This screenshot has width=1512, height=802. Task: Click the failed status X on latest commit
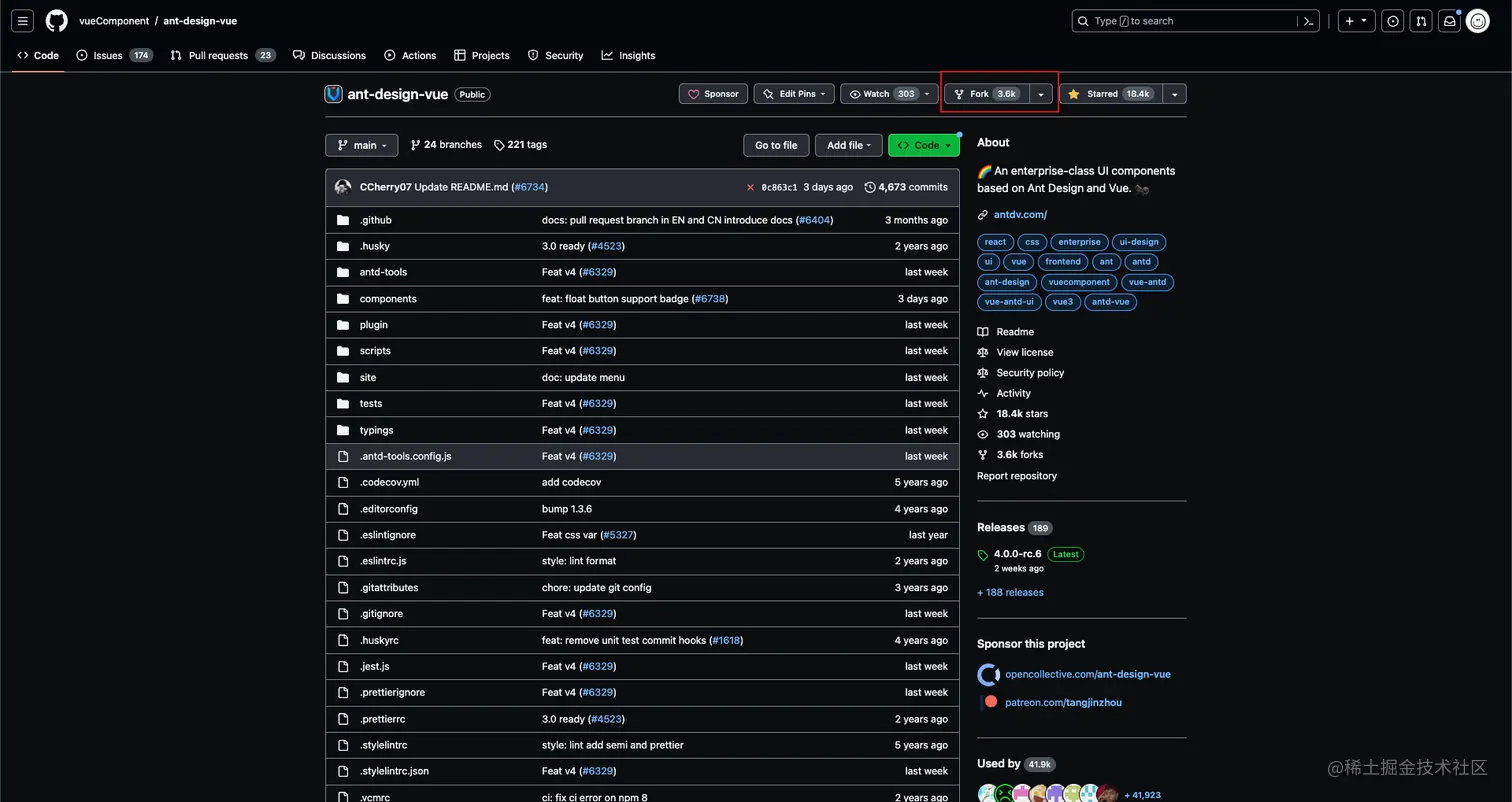(x=750, y=187)
